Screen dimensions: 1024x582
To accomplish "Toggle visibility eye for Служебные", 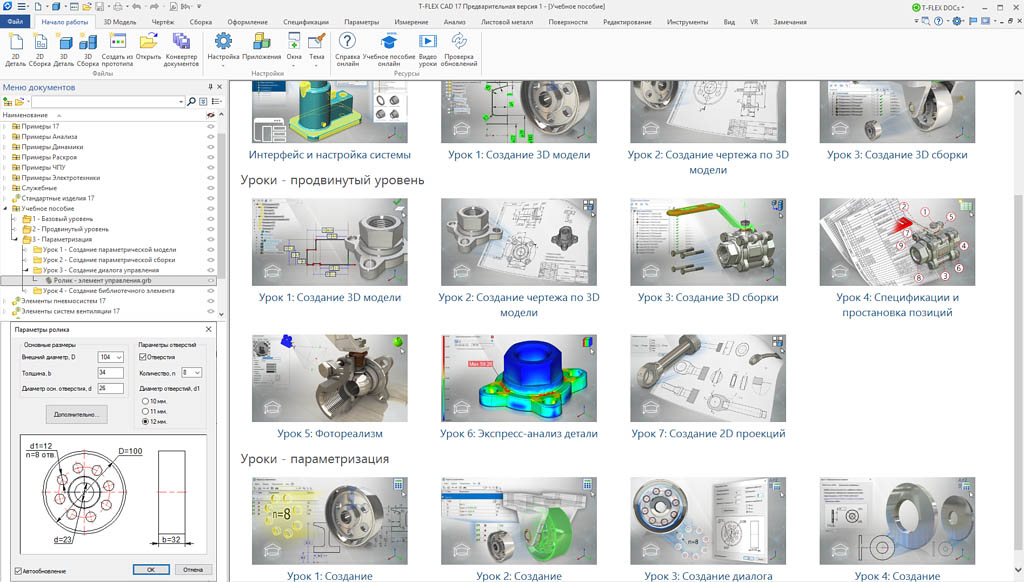I will [x=211, y=188].
